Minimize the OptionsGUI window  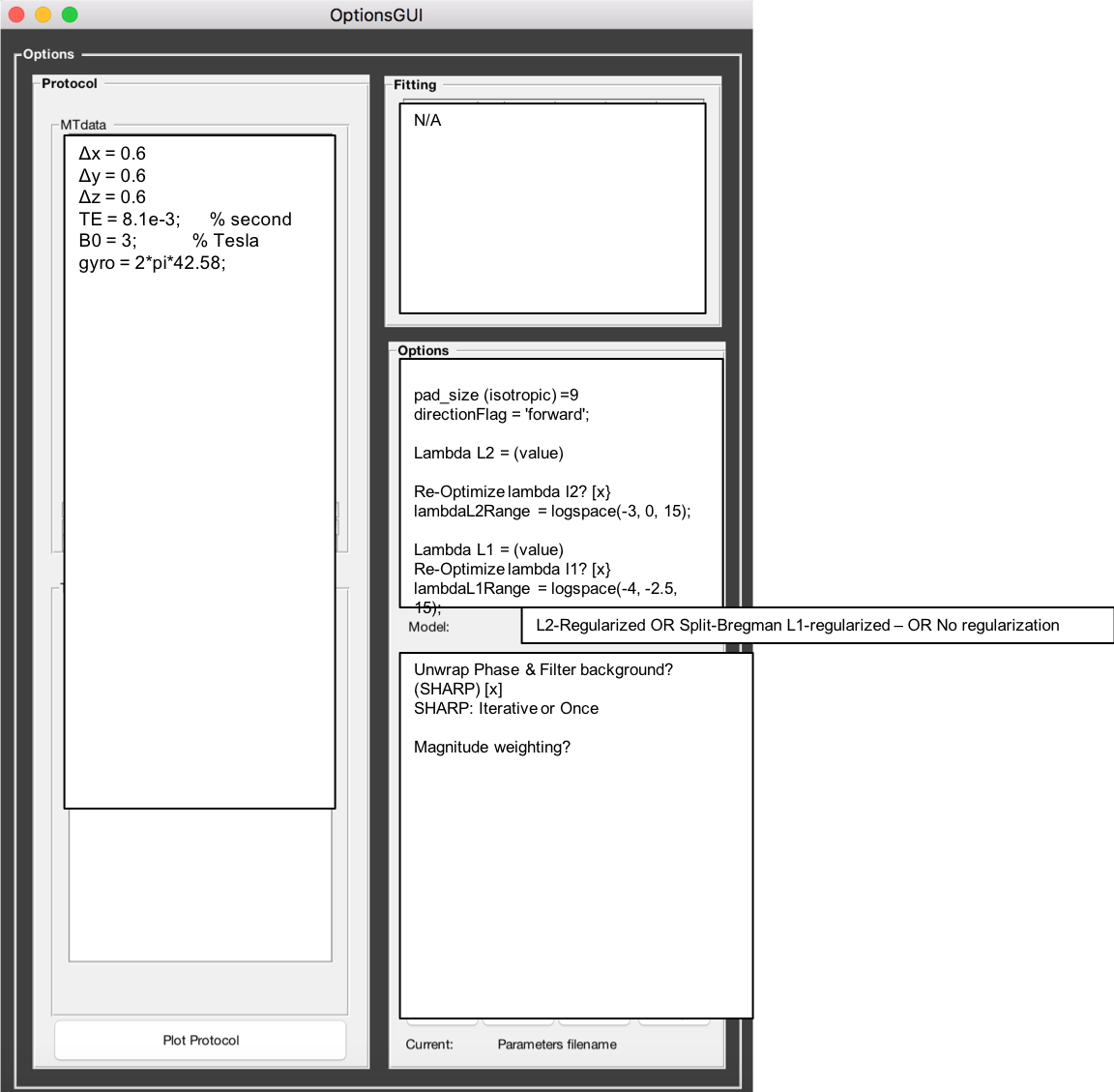tap(40, 15)
